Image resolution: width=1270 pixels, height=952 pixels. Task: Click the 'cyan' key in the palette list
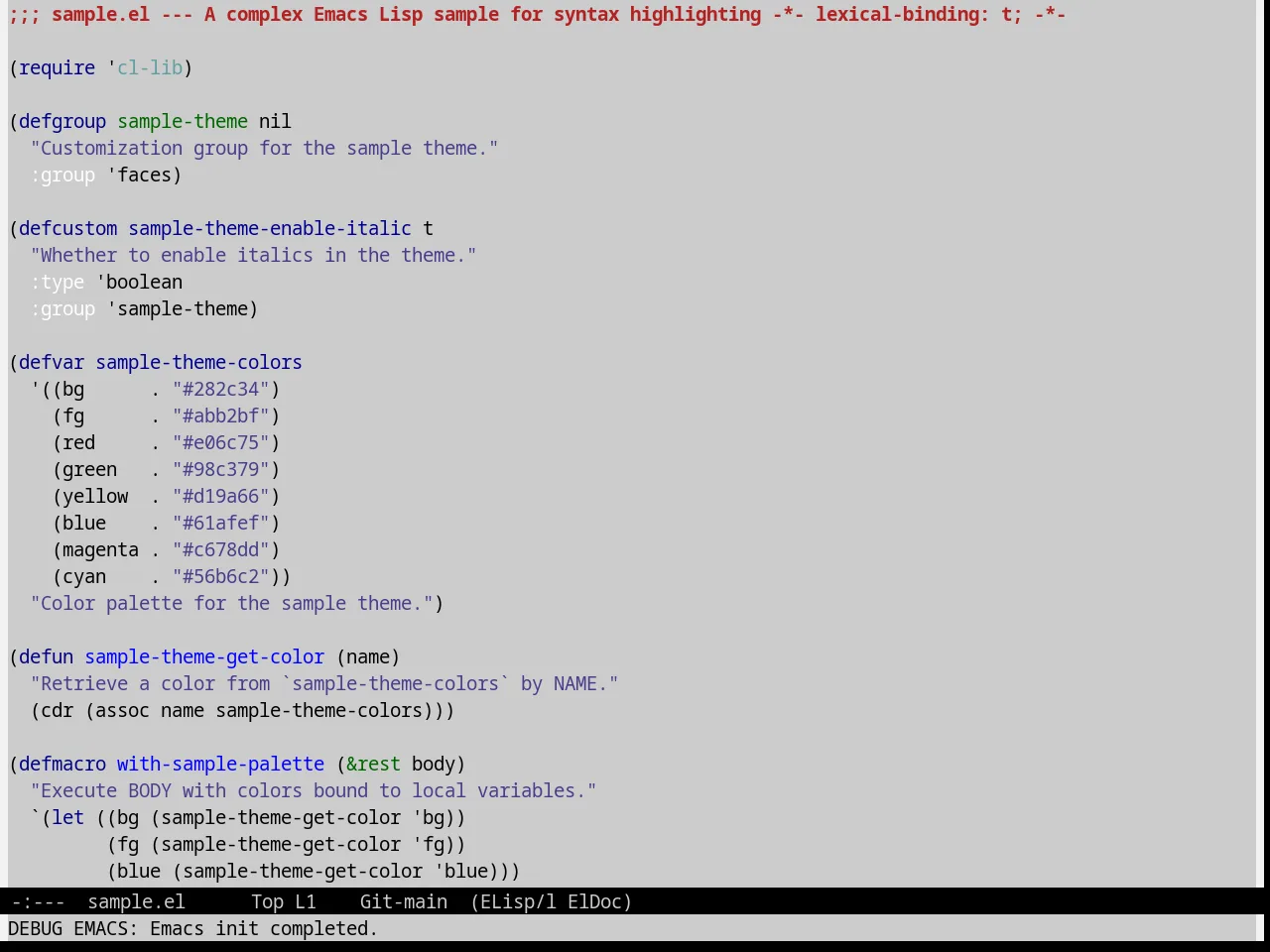pos(84,576)
